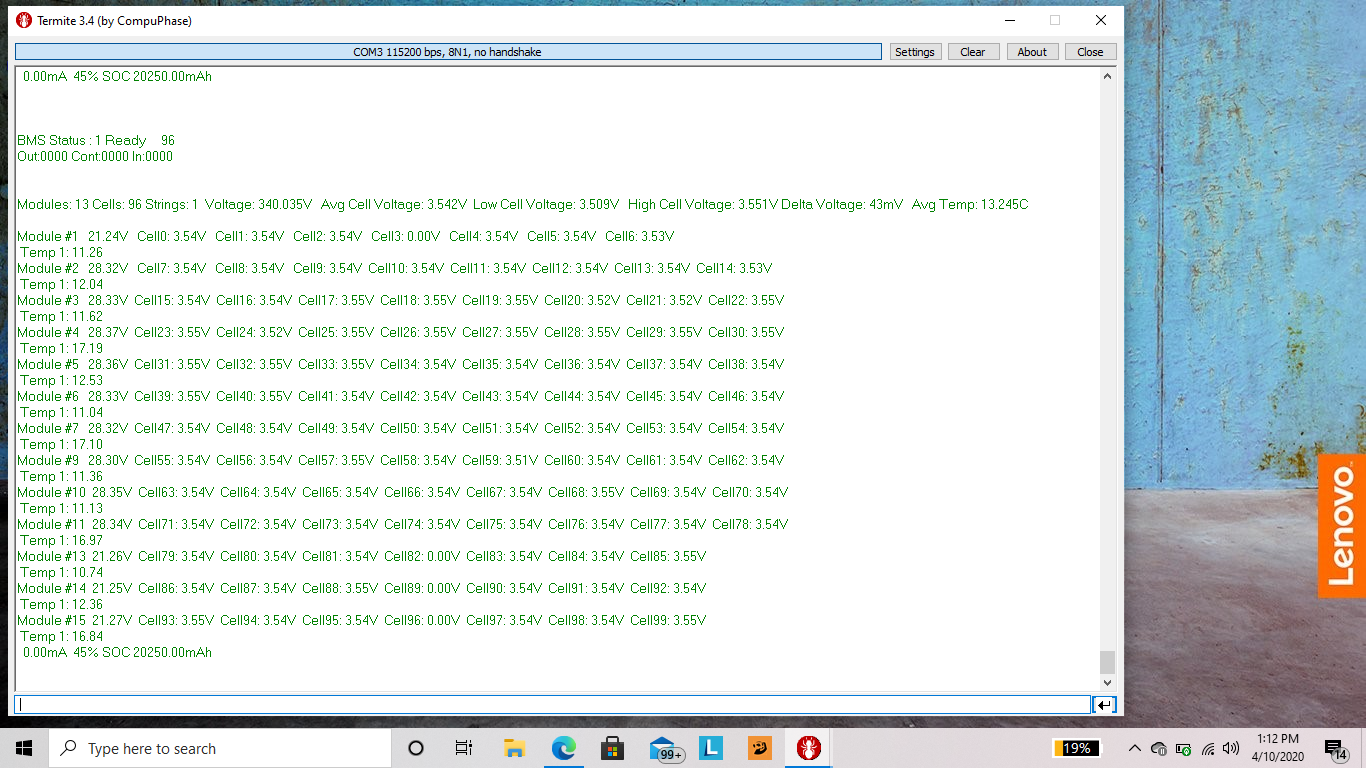The width and height of the screenshot is (1366, 768).
Task: Open Windows Start menu
Action: click(24, 748)
